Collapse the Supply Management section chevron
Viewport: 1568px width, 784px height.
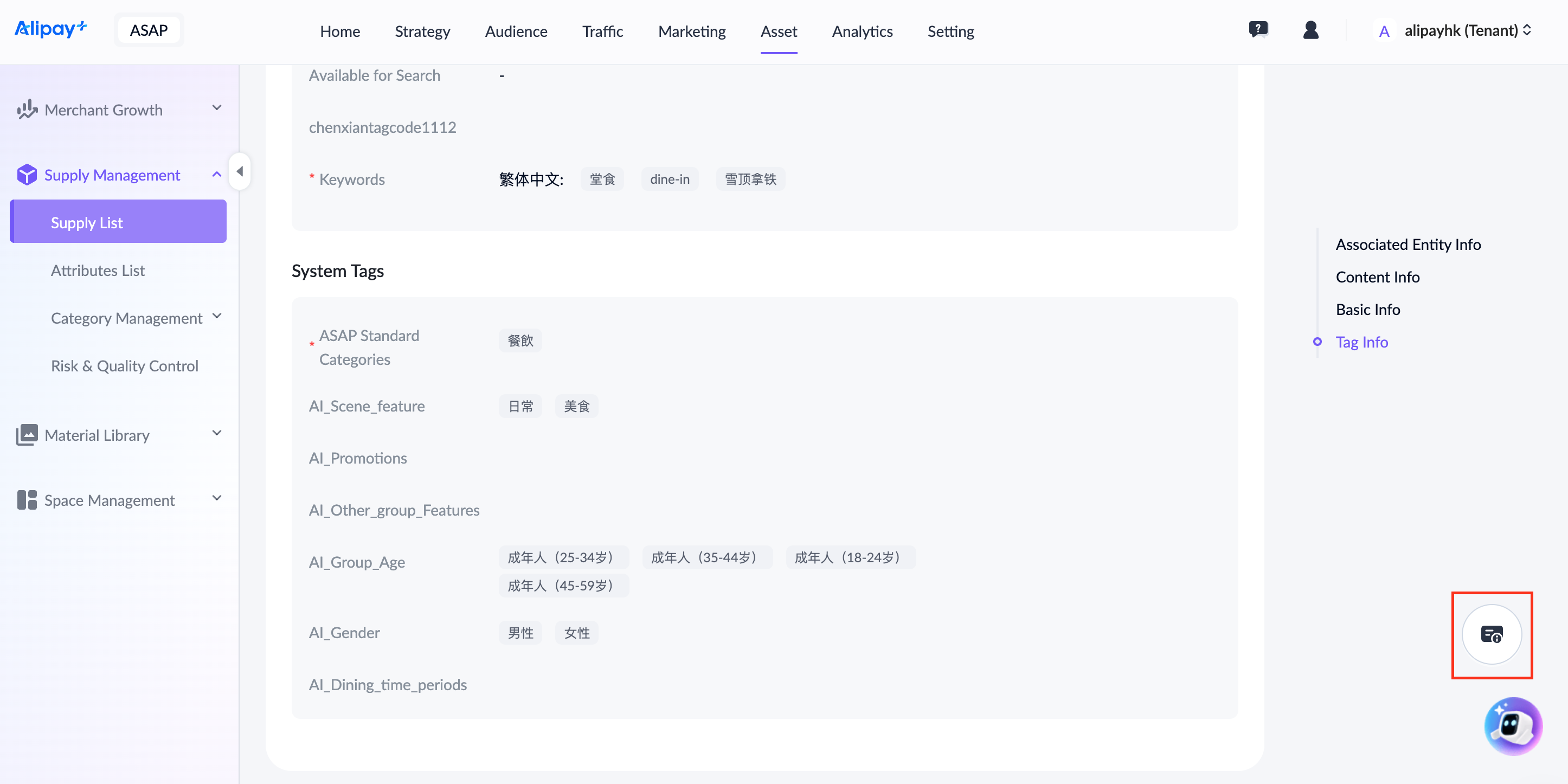click(217, 175)
